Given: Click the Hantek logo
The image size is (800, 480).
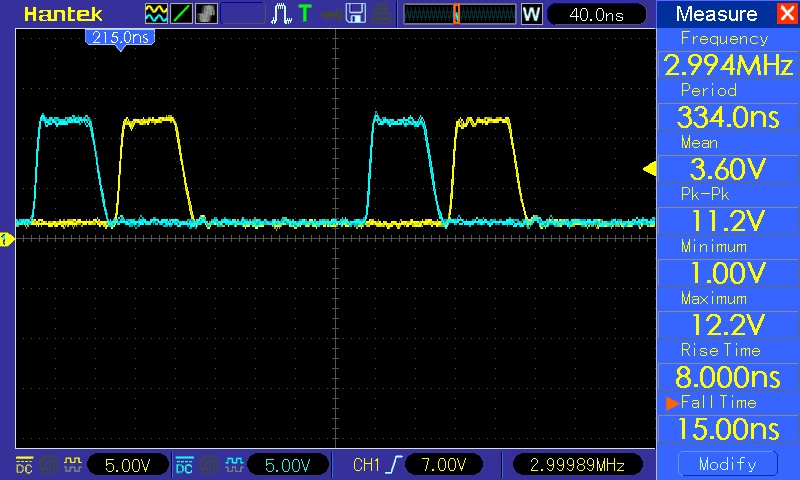Looking at the screenshot, I should tap(63, 14).
